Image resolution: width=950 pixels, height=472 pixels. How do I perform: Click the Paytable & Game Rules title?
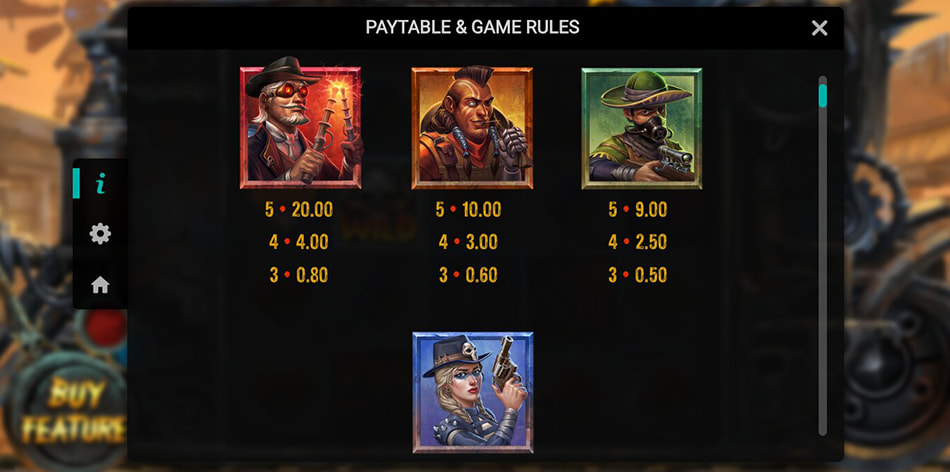(x=473, y=27)
